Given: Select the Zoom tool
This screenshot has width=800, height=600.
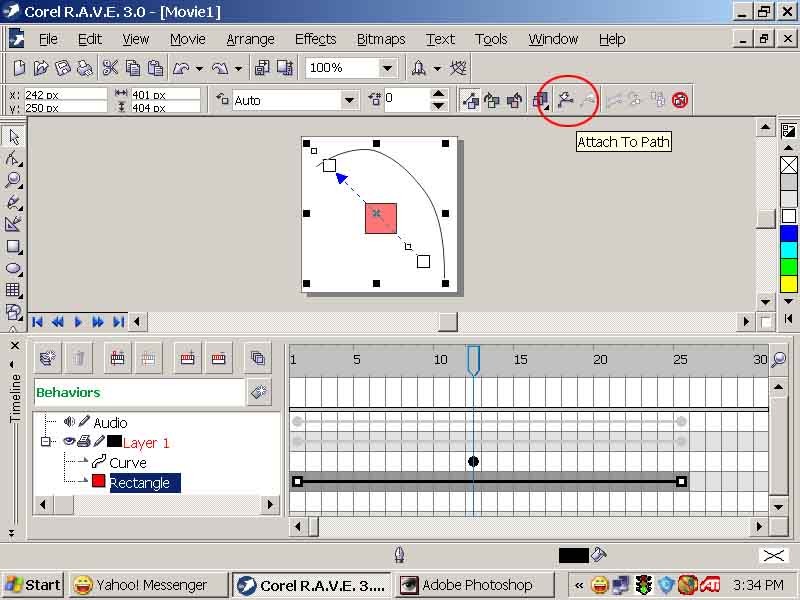Looking at the screenshot, I should 13,180.
